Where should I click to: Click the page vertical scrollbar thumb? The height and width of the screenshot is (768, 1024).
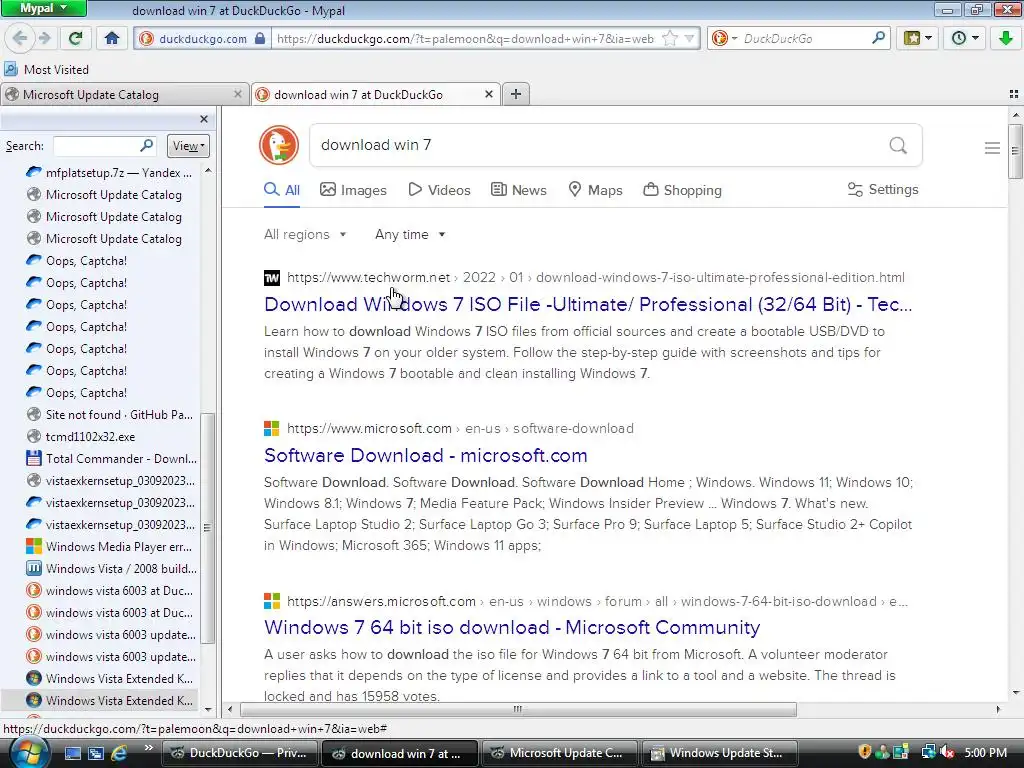point(1015,151)
